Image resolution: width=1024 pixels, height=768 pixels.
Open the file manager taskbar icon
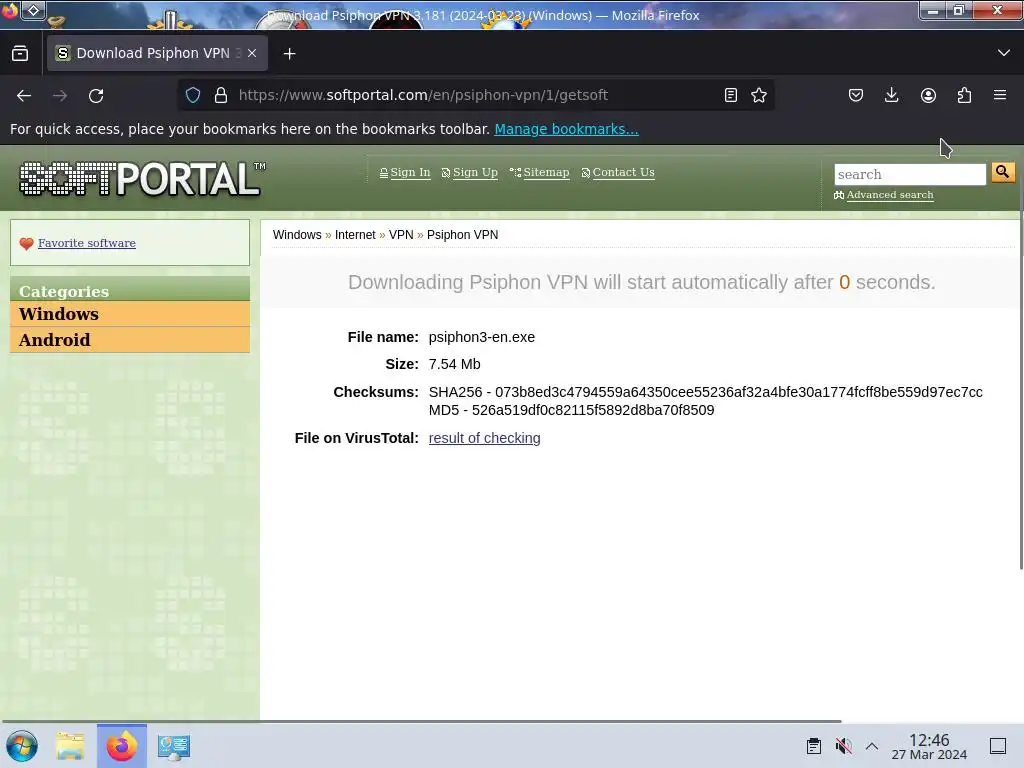click(70, 746)
